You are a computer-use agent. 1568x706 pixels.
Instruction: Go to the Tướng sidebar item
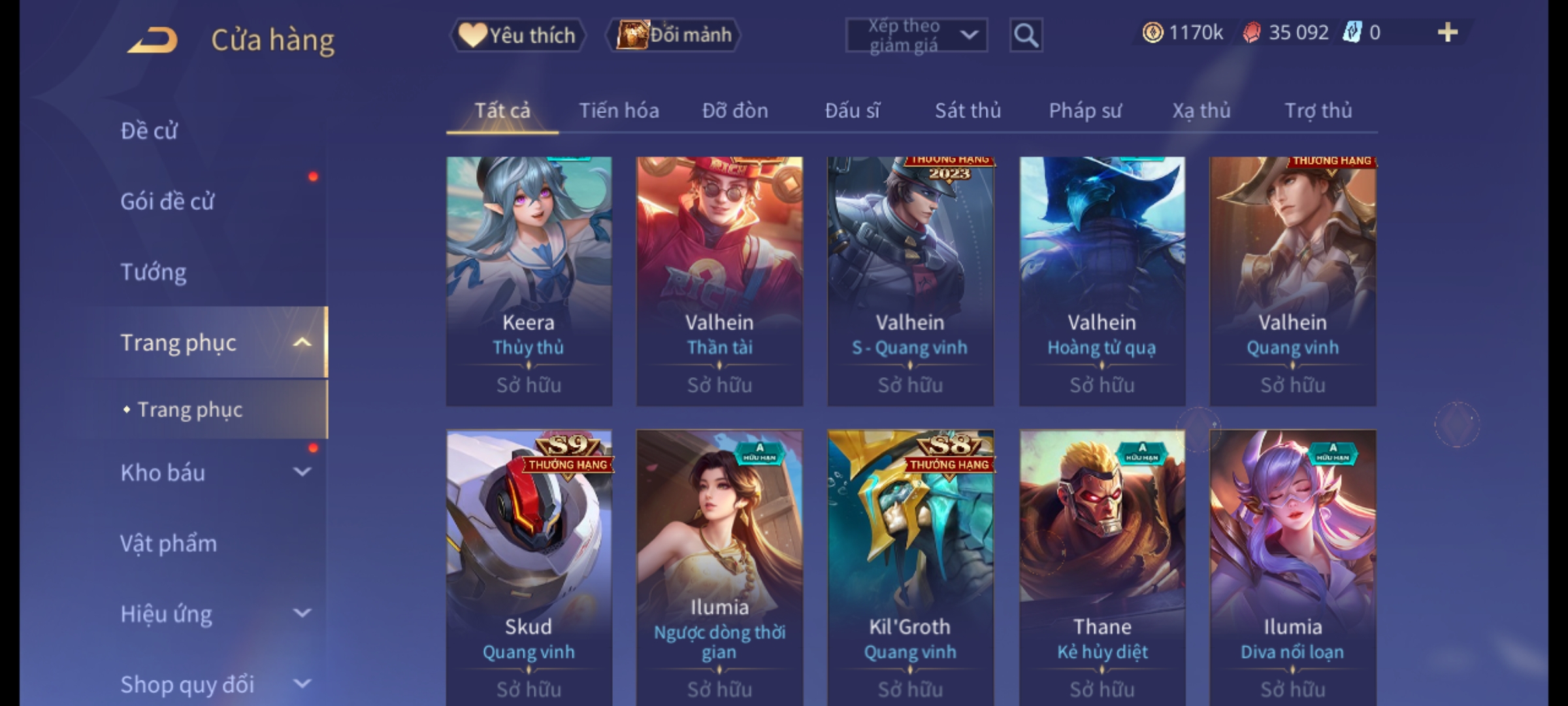point(154,271)
